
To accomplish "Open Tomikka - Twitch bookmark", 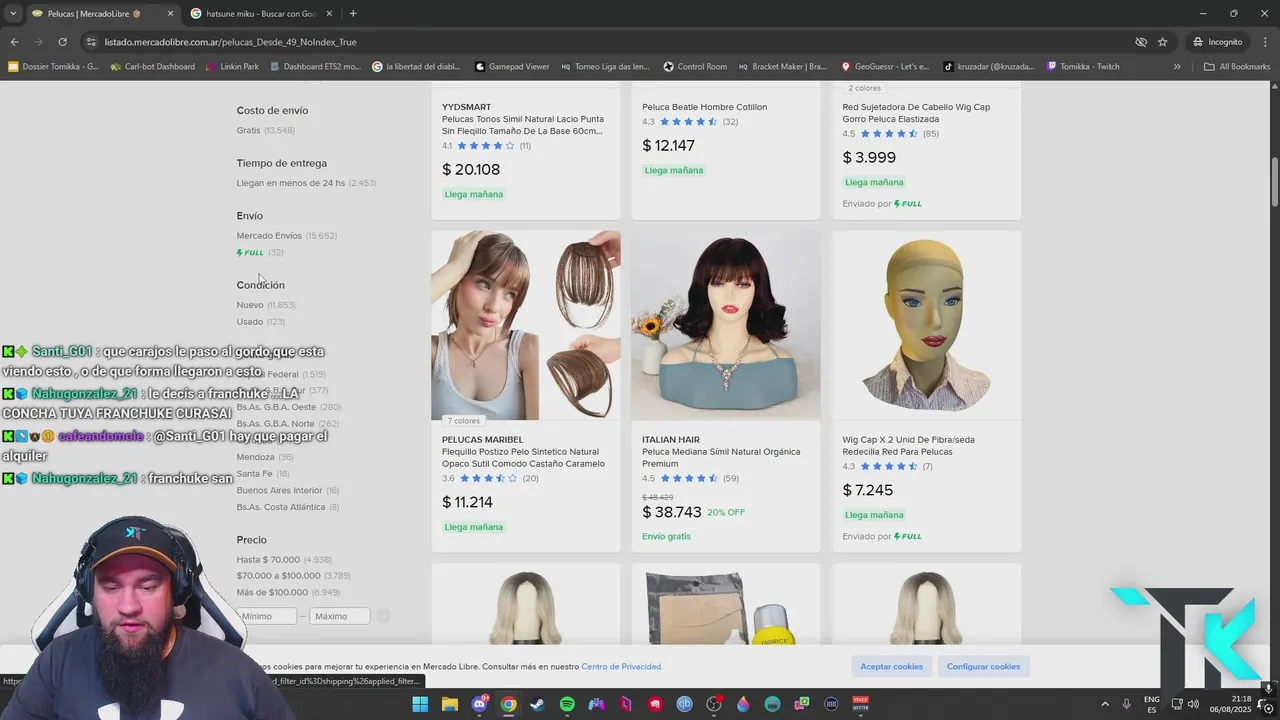I will tap(1083, 67).
